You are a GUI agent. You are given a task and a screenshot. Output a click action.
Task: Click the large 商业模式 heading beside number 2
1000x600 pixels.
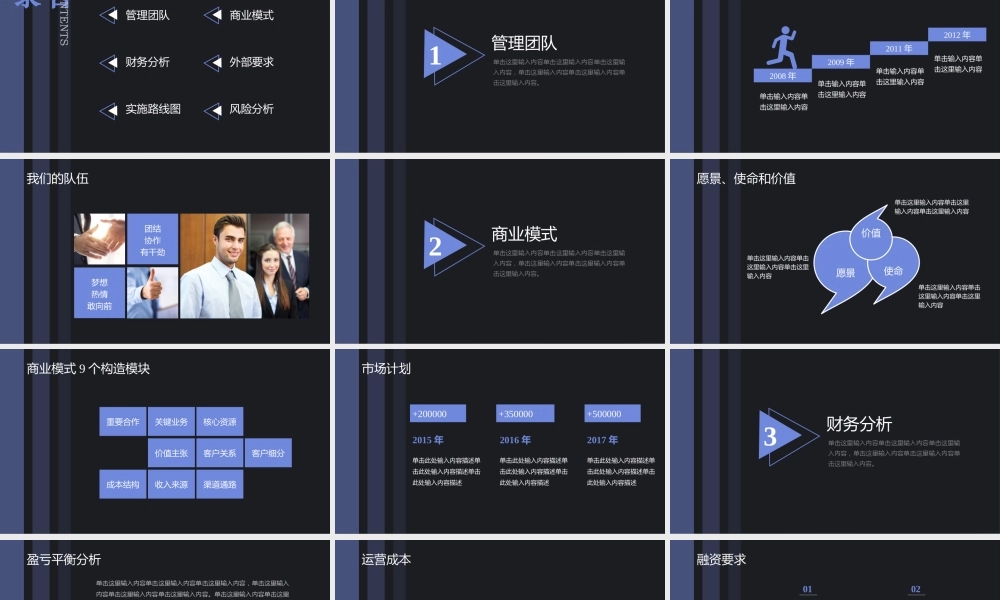click(x=524, y=233)
